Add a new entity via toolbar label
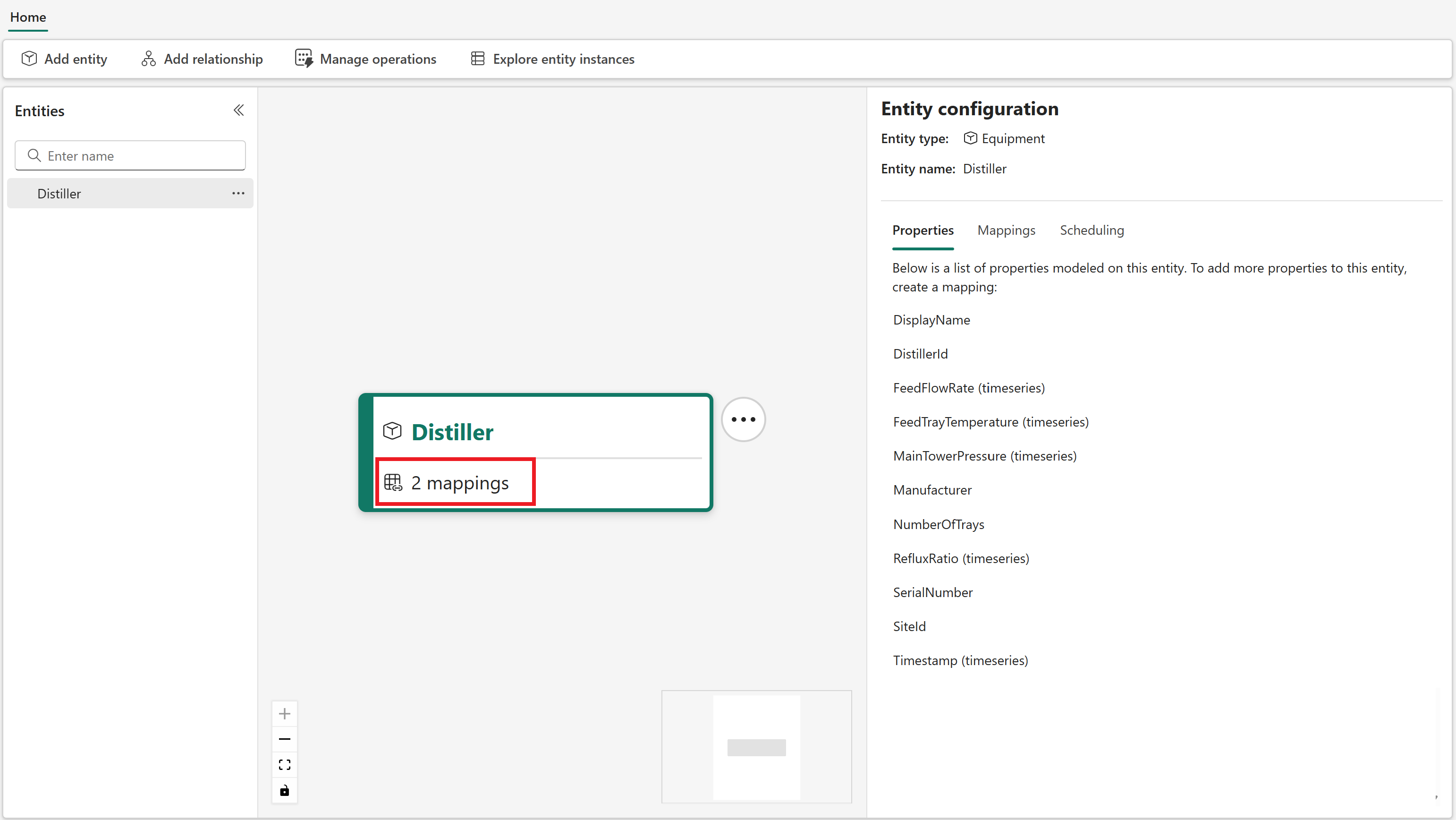The width and height of the screenshot is (1456, 820). click(76, 59)
